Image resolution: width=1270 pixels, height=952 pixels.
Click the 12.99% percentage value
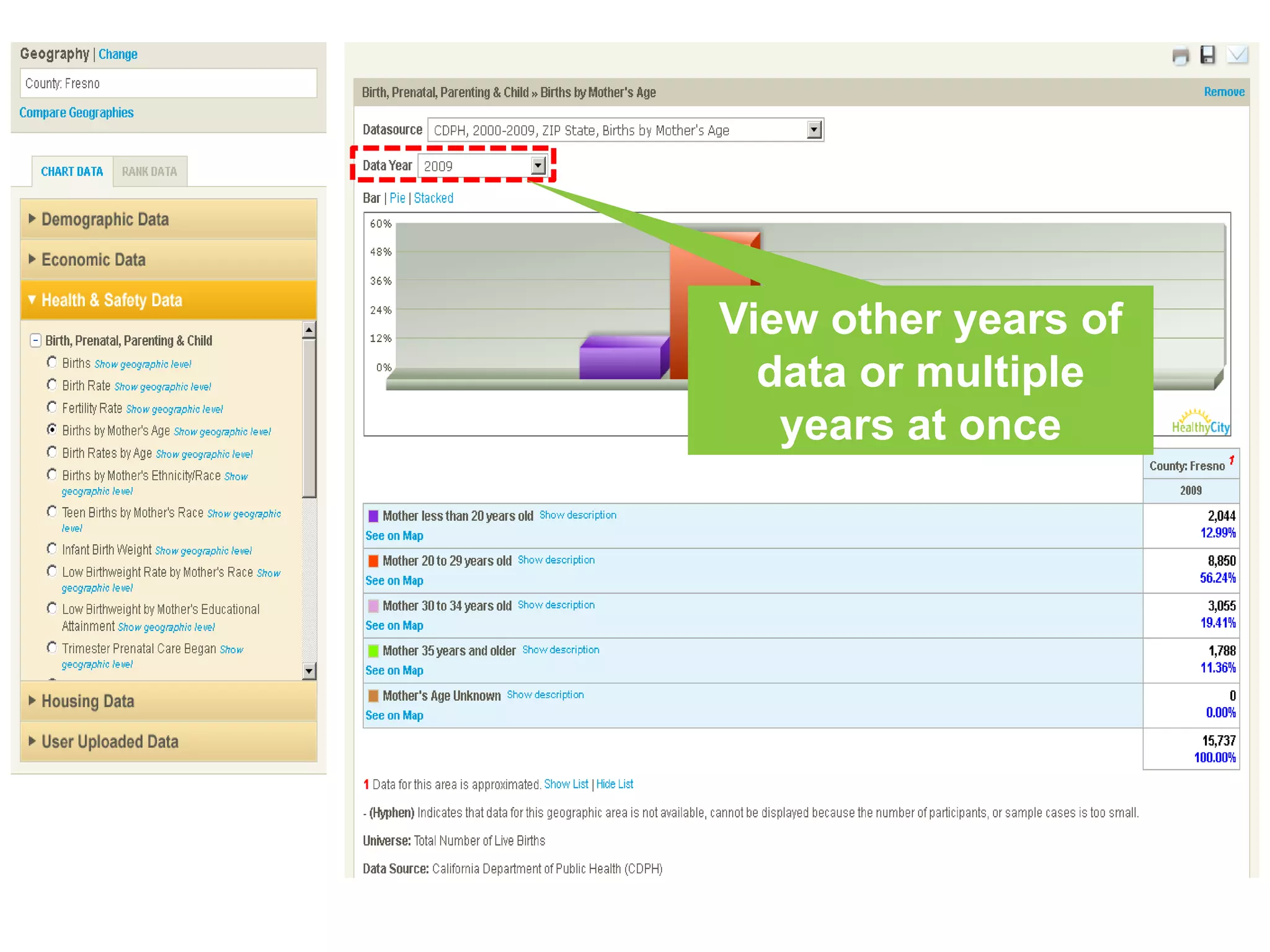point(1218,533)
